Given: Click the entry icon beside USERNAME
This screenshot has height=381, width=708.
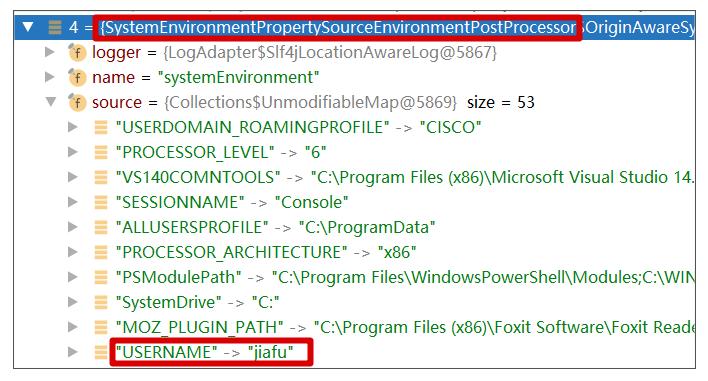Looking at the screenshot, I should click(x=101, y=352).
